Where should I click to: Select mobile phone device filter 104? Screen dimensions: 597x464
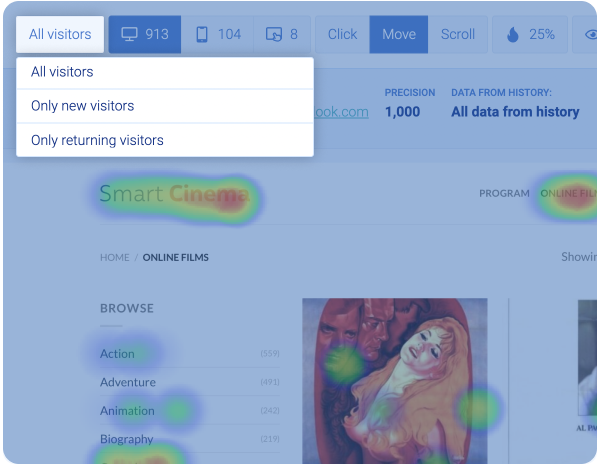click(218, 34)
